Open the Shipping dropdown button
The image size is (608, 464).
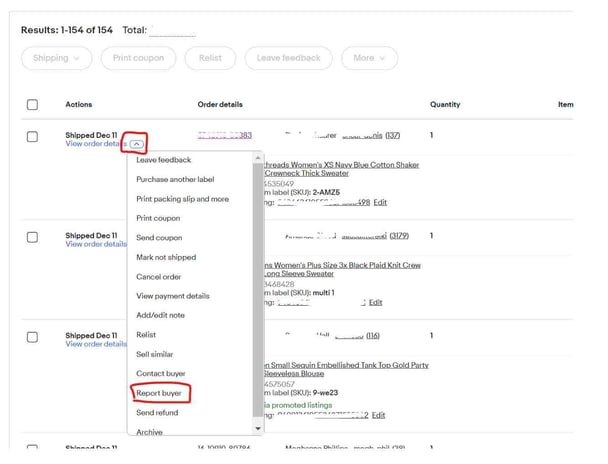pyautogui.click(x=56, y=58)
